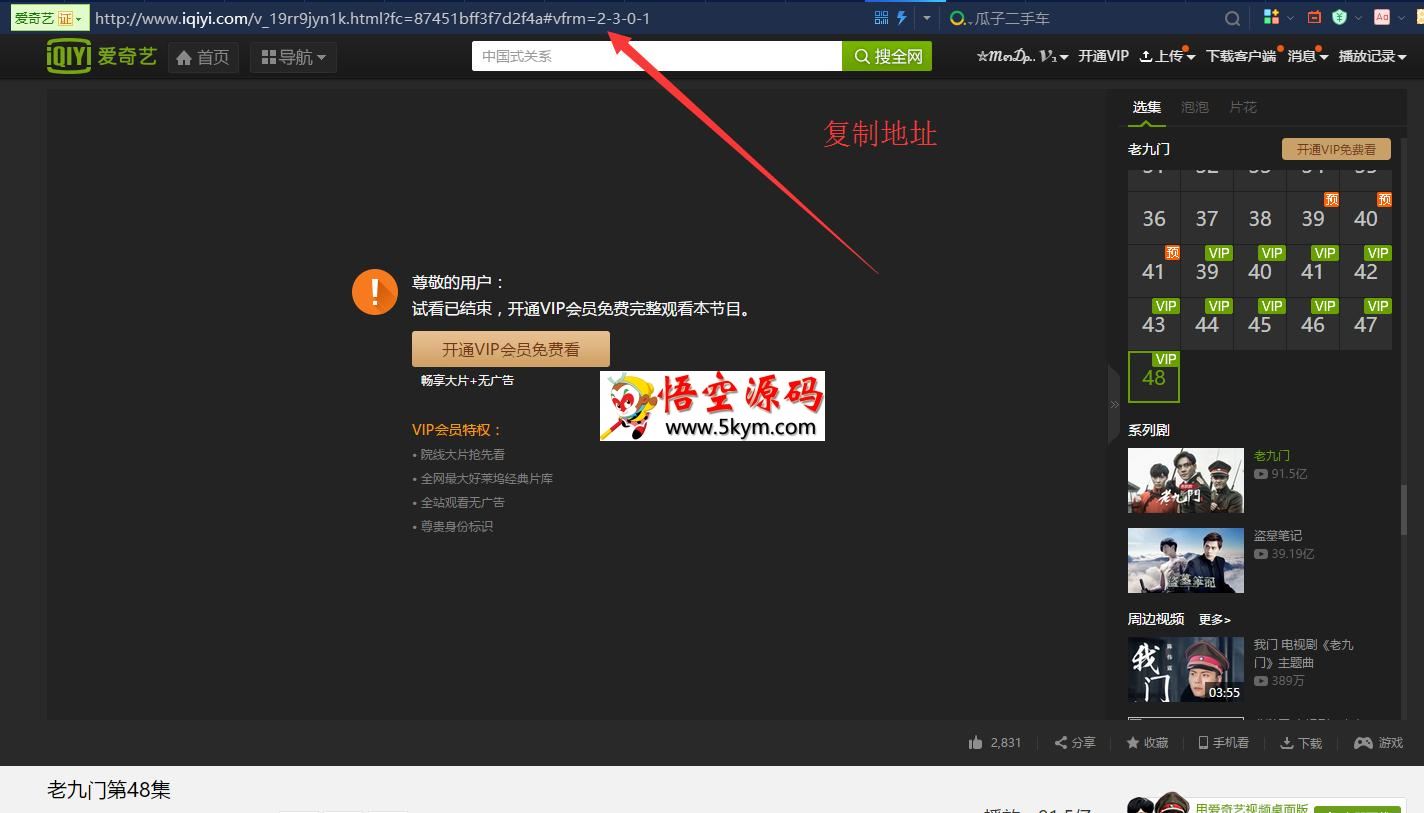Open the 老九门 series title link
Screen dimensions: 1424x813
point(1272,456)
